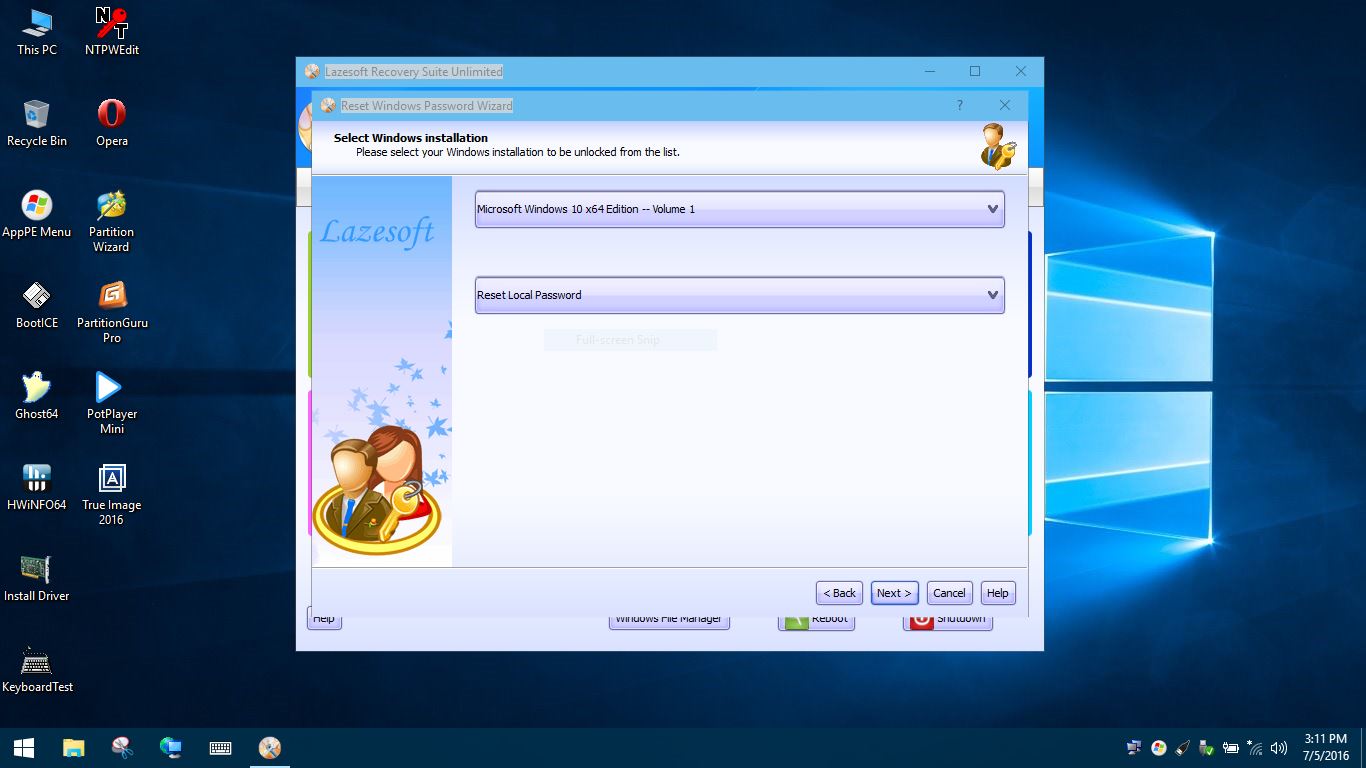Launch the Partition Wizard desktop icon

(x=112, y=221)
